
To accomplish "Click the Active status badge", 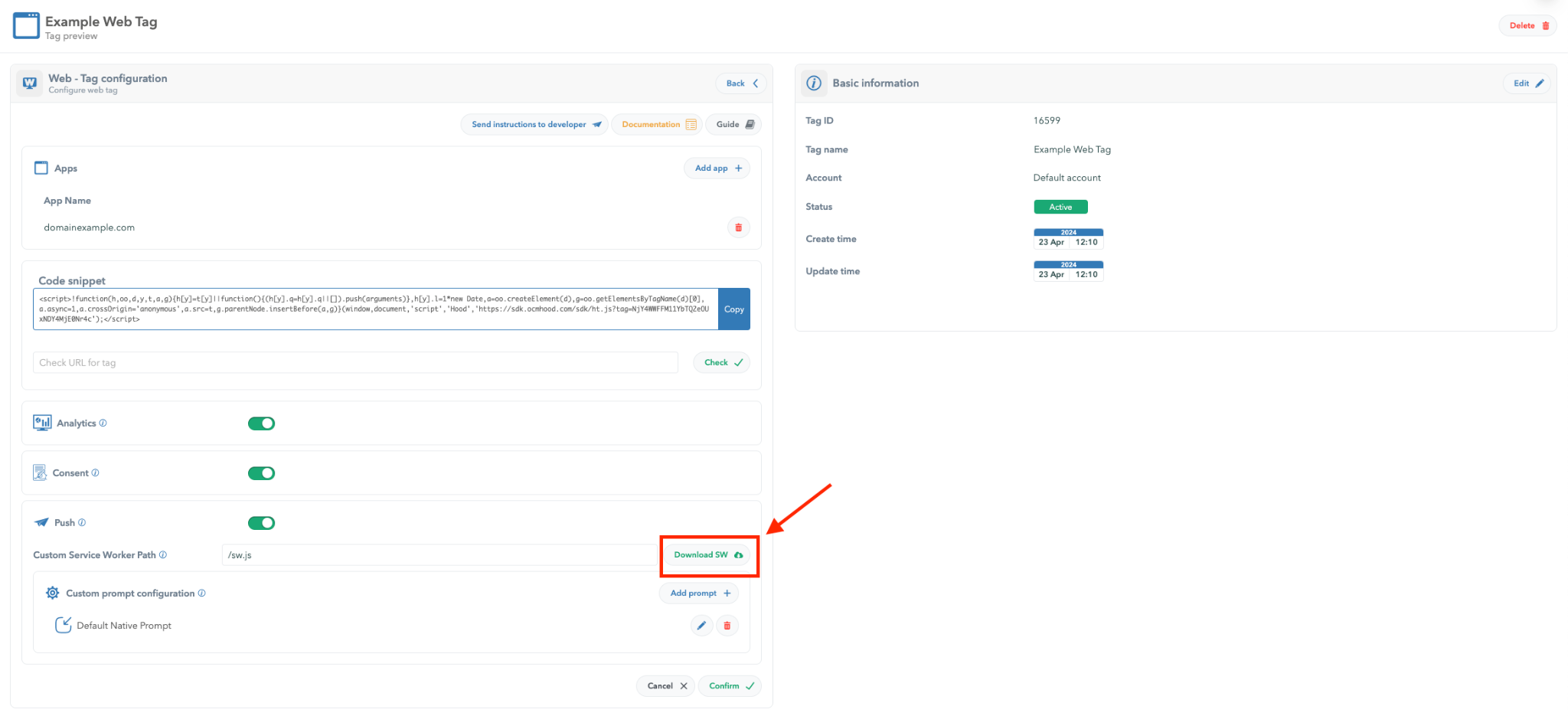I will click(x=1060, y=207).
